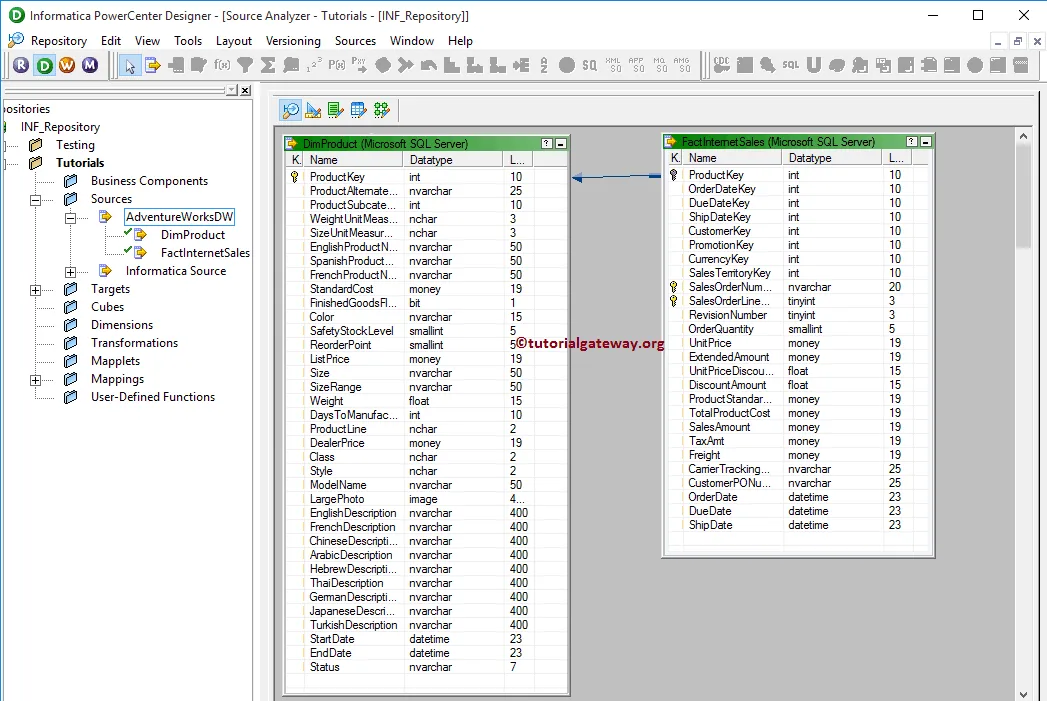The width and height of the screenshot is (1047, 701).
Task: Click the help button on DimProduct title bar
Action: (x=547, y=144)
